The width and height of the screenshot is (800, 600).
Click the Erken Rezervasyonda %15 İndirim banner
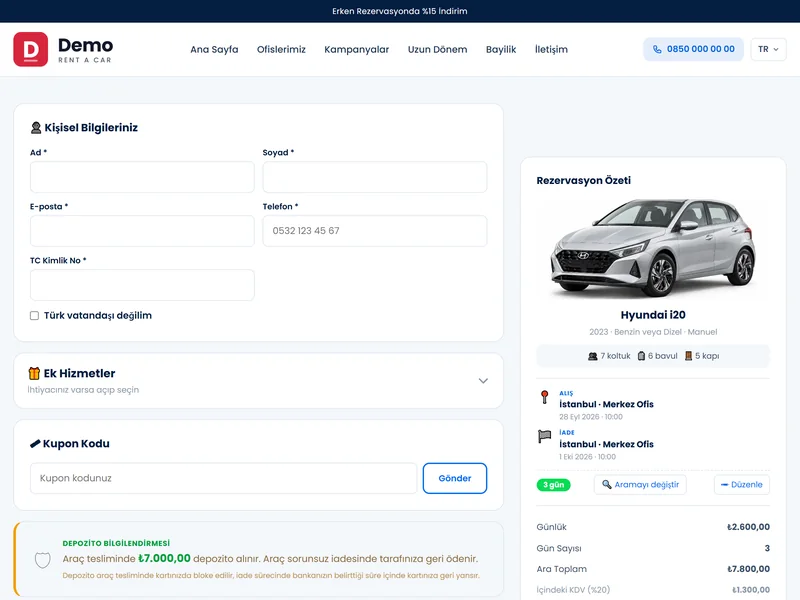pyautogui.click(x=399, y=11)
